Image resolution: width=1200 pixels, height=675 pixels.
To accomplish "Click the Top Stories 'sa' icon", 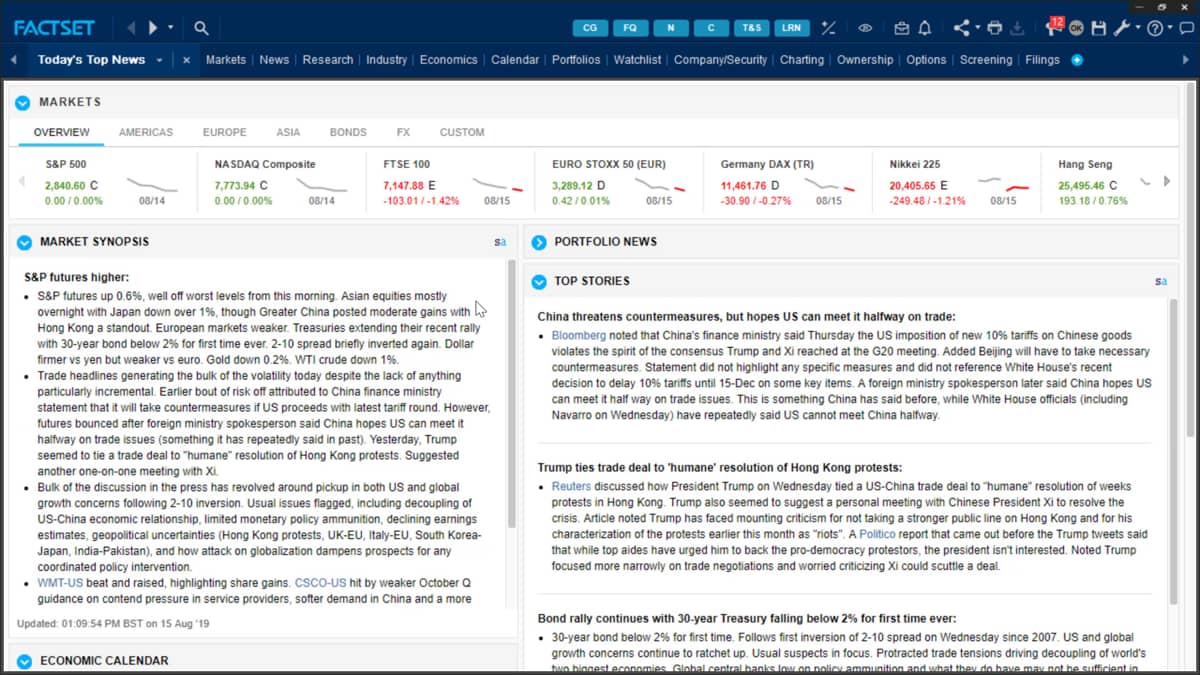I will pos(1161,281).
